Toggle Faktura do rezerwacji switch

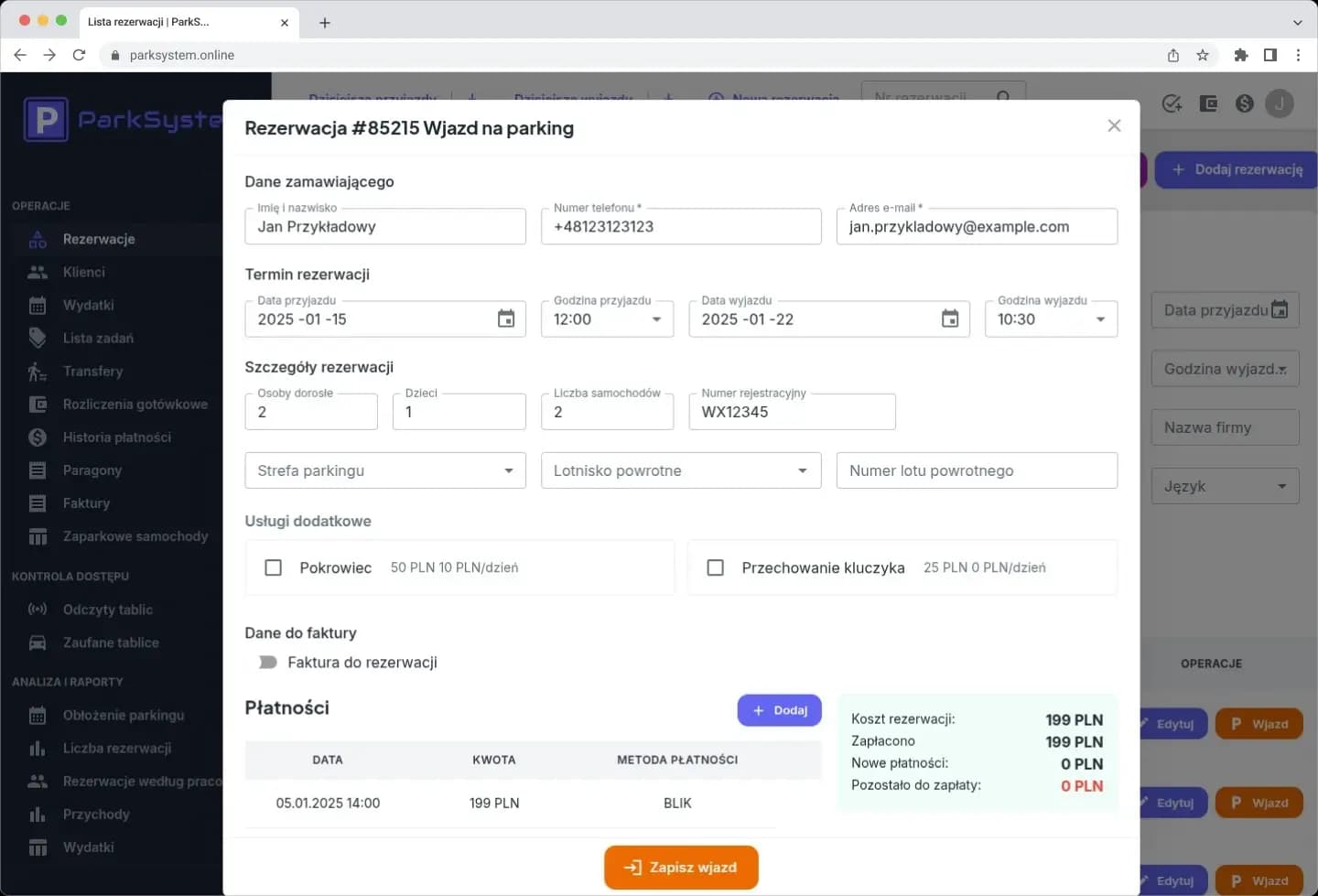point(267,662)
